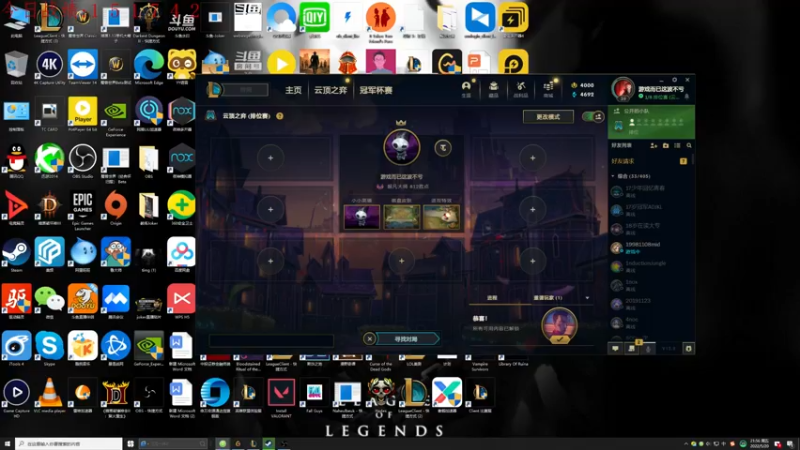Open the LeagueClient shortcut in top desktop row

tap(49, 22)
